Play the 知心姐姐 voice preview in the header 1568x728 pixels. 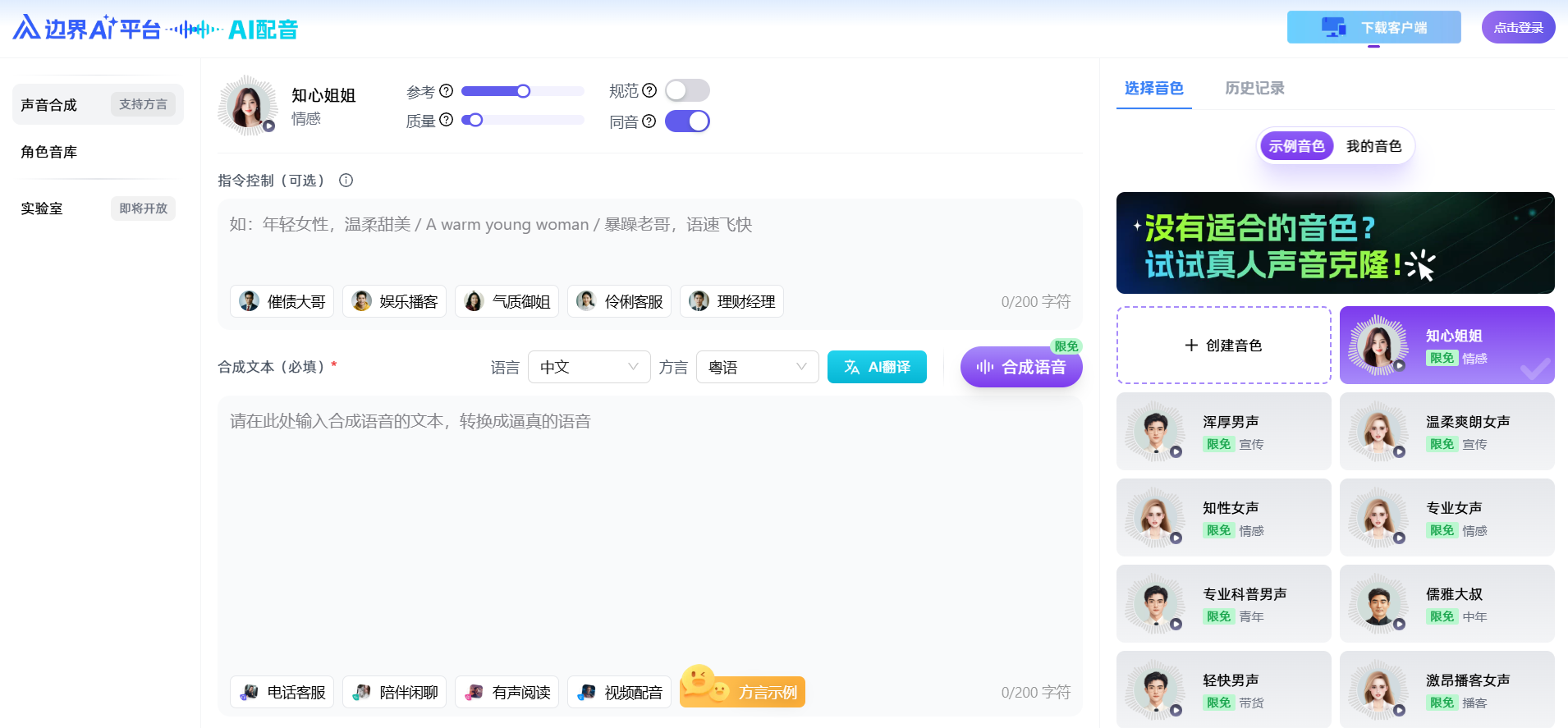tap(268, 126)
